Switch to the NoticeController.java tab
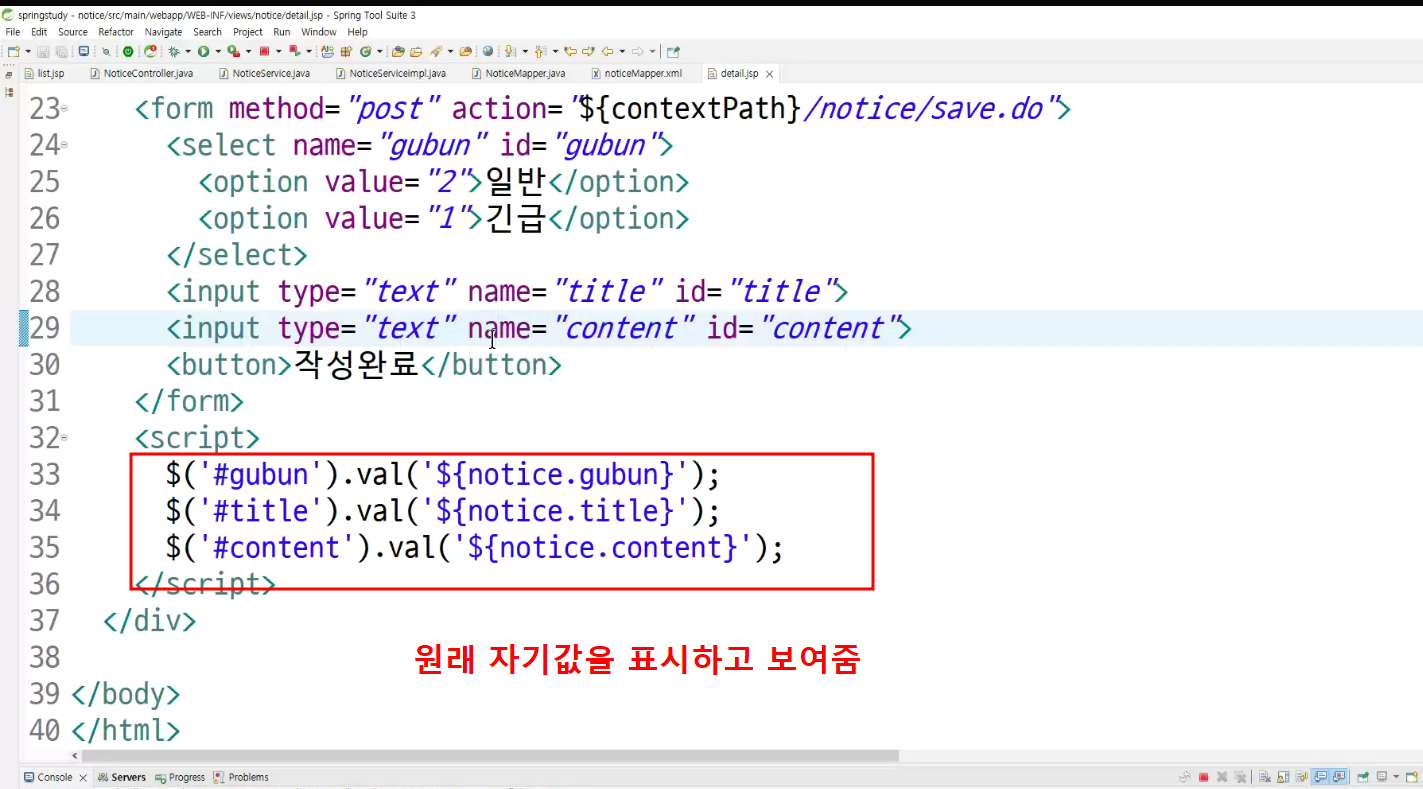This screenshot has height=789, width=1423. pos(142,73)
